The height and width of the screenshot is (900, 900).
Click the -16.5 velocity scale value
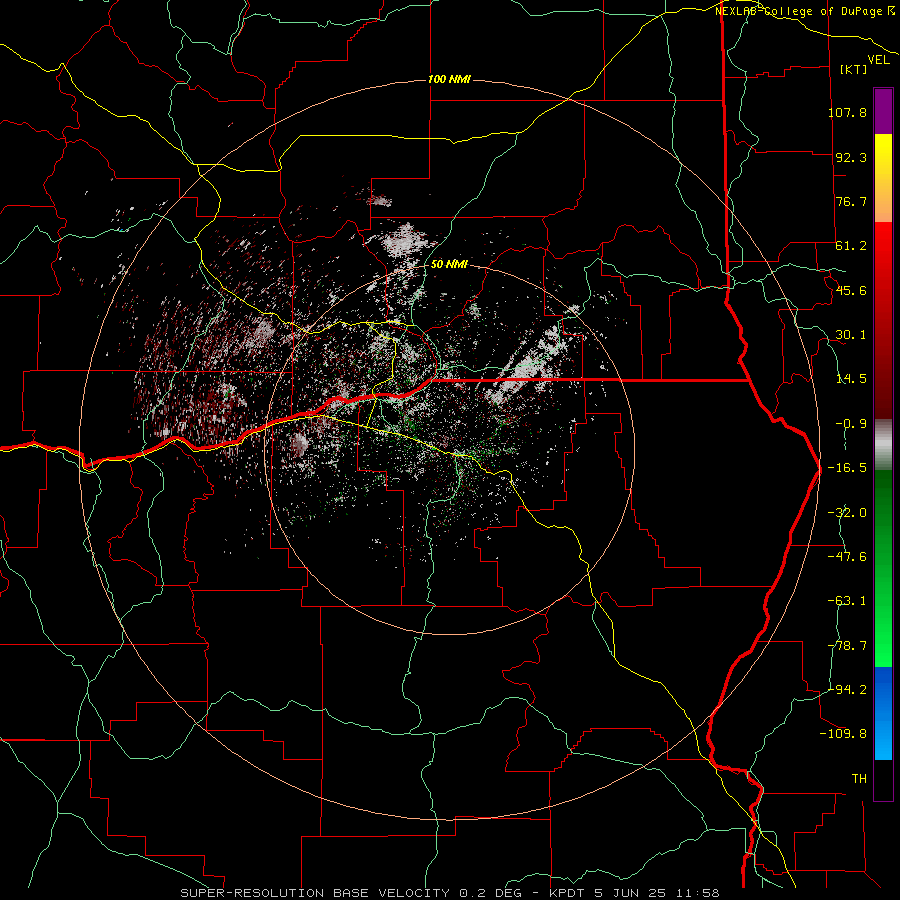pos(848,468)
